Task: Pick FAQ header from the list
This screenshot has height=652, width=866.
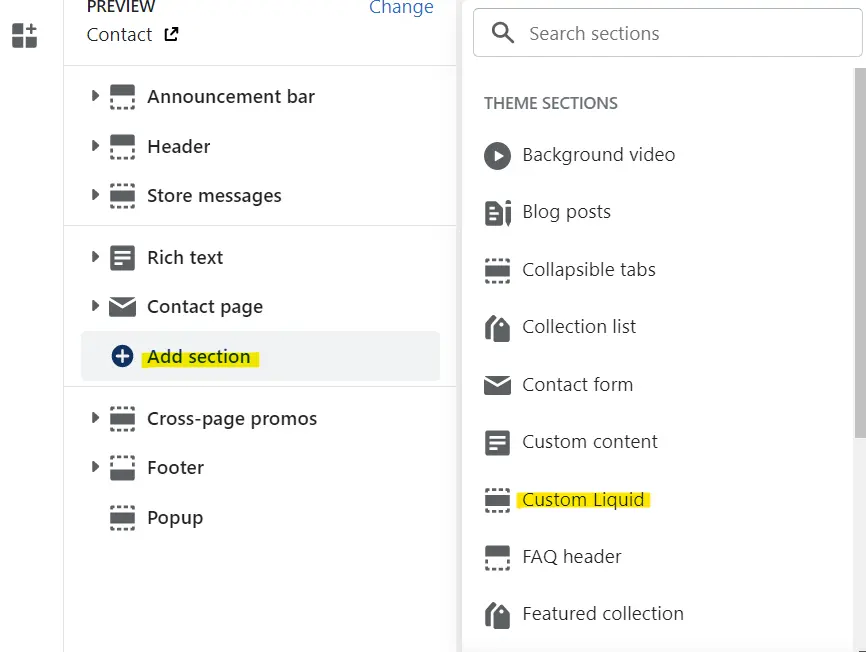Action: tap(571, 557)
